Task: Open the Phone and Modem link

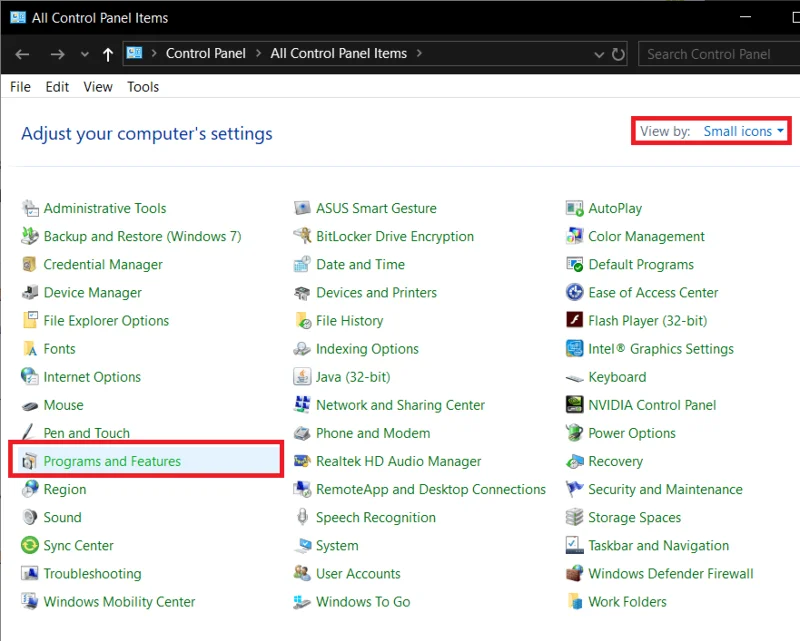Action: (x=373, y=433)
